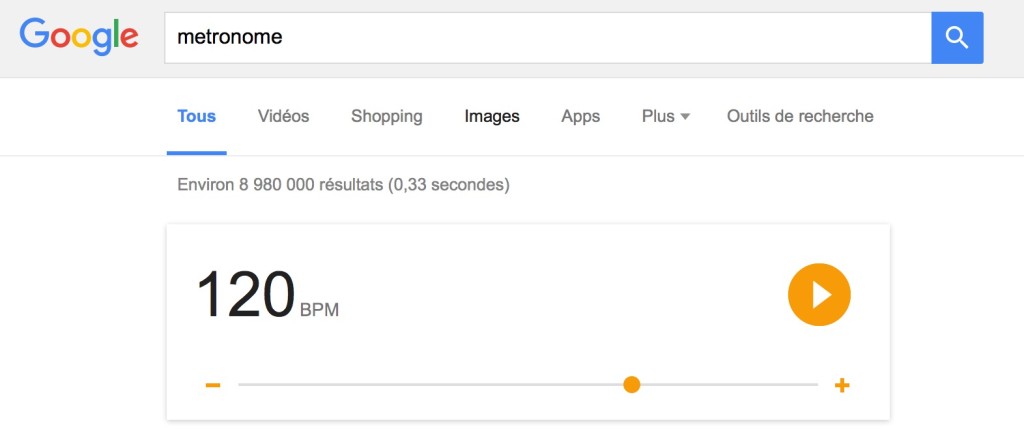Screen dimensions: 1024x442
Task: Decrease tempo with the orange minus icon
Action: click(213, 385)
